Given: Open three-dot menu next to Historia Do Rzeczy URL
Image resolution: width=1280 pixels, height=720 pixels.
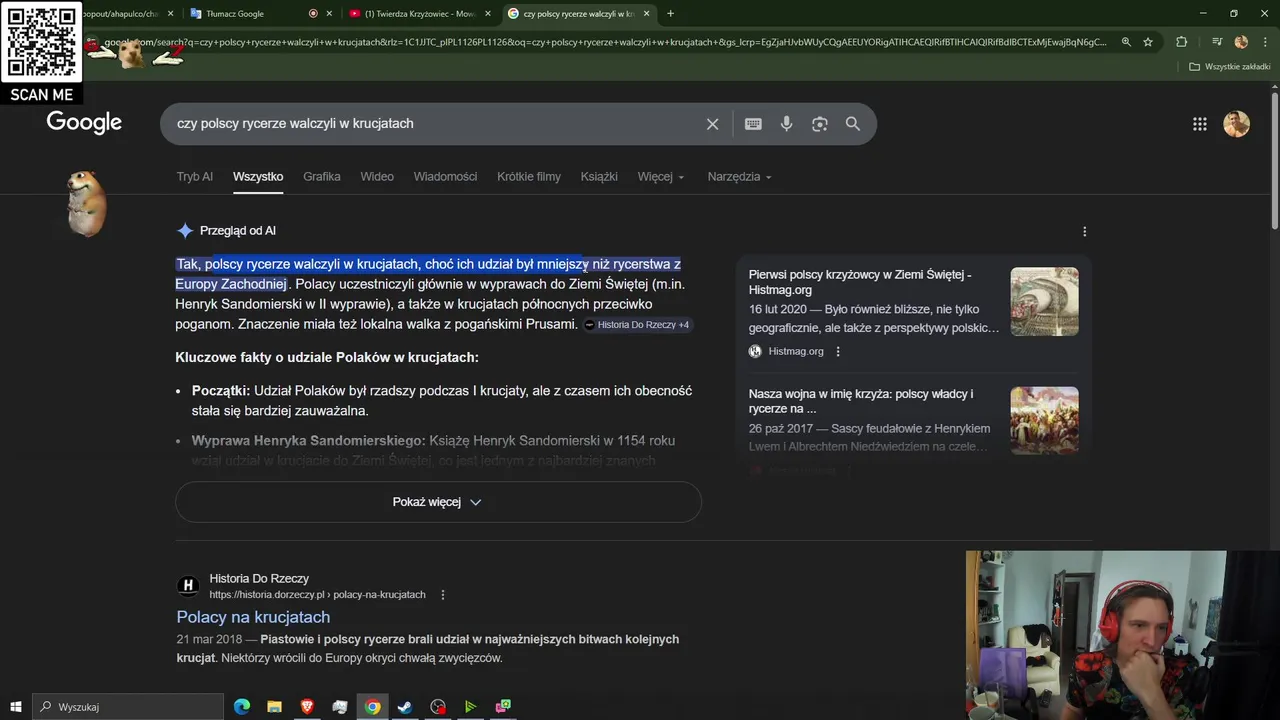Looking at the screenshot, I should (x=443, y=594).
